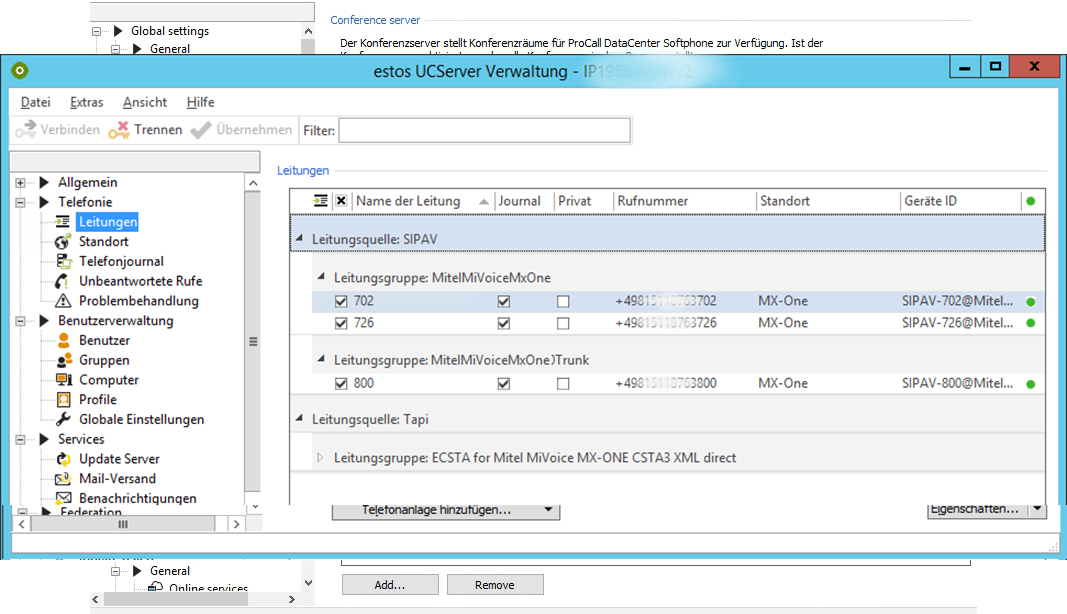Enable the Privat checkbox for line 726
Viewport: 1067px width, 614px height.
click(x=563, y=324)
